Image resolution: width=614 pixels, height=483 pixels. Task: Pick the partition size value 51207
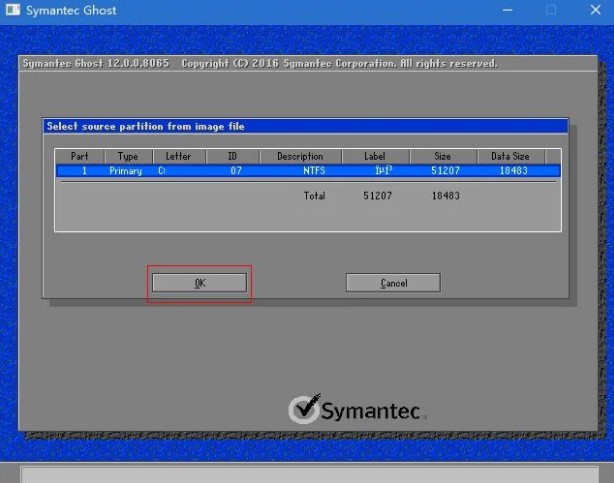(445, 170)
